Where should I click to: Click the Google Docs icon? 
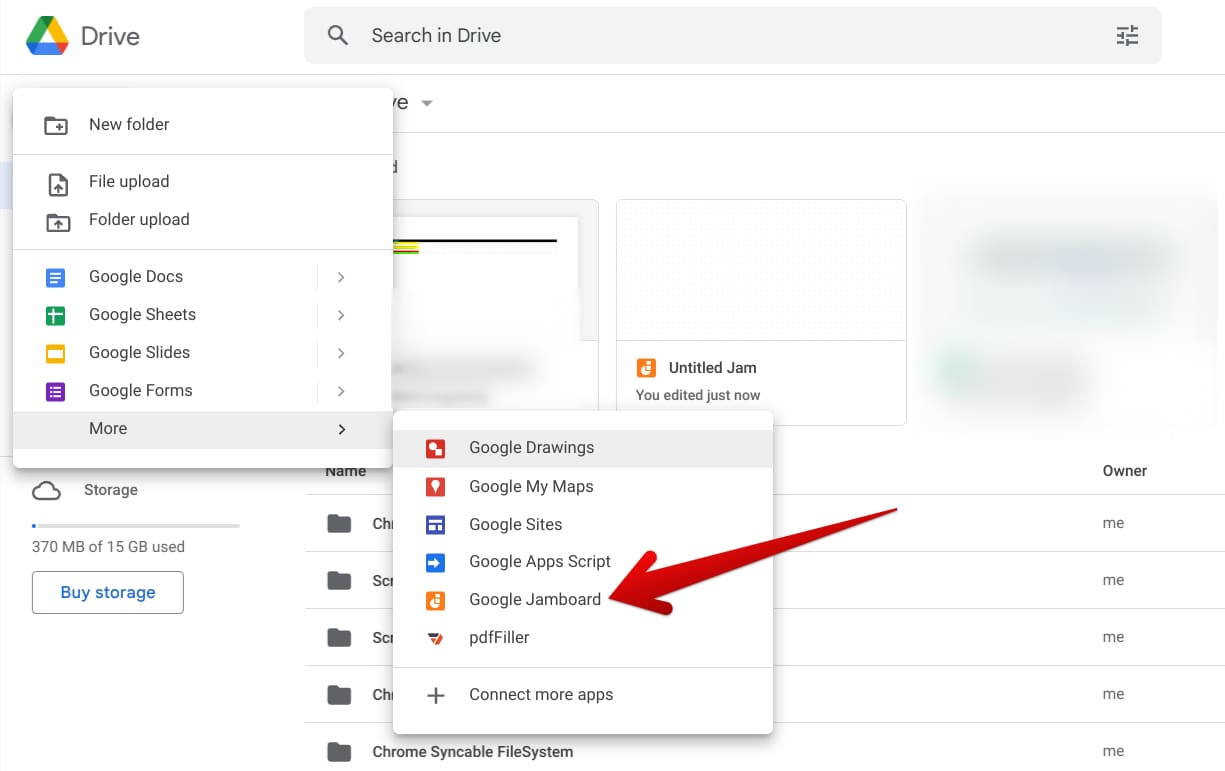point(56,277)
